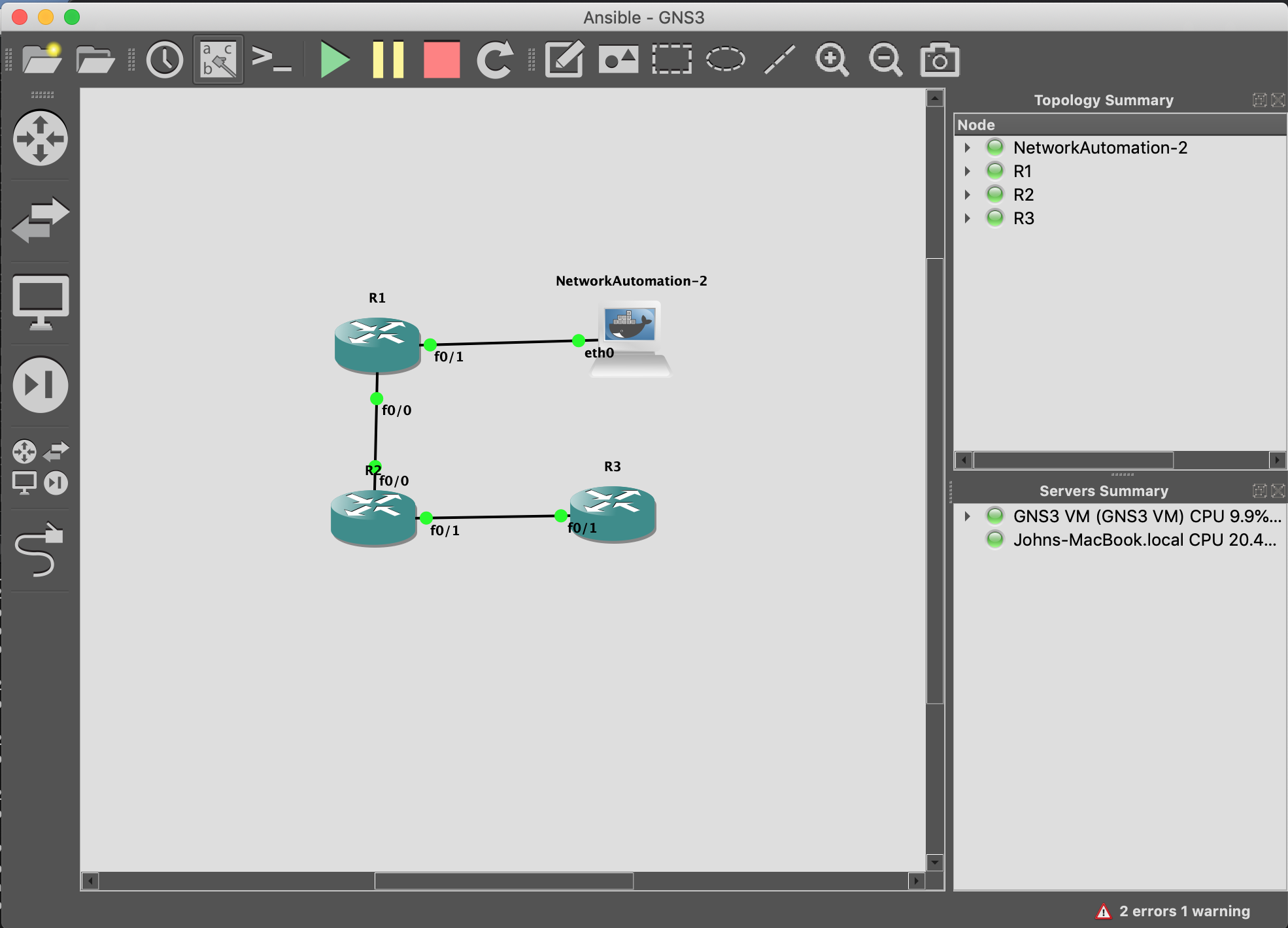Open console to all devices
Screen dimensions: 1288x928
tap(271, 59)
